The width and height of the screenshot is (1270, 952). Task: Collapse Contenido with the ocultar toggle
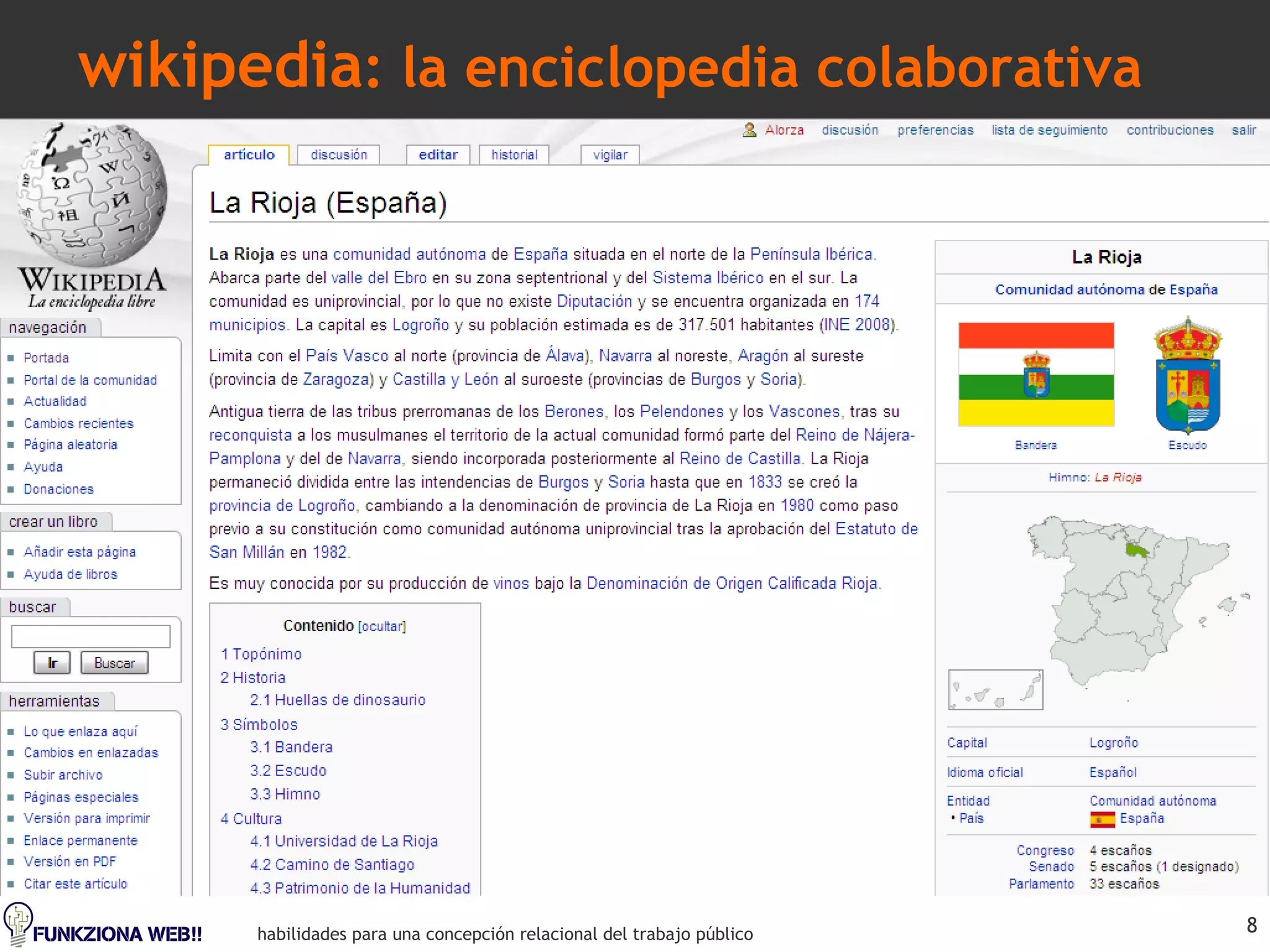(382, 626)
